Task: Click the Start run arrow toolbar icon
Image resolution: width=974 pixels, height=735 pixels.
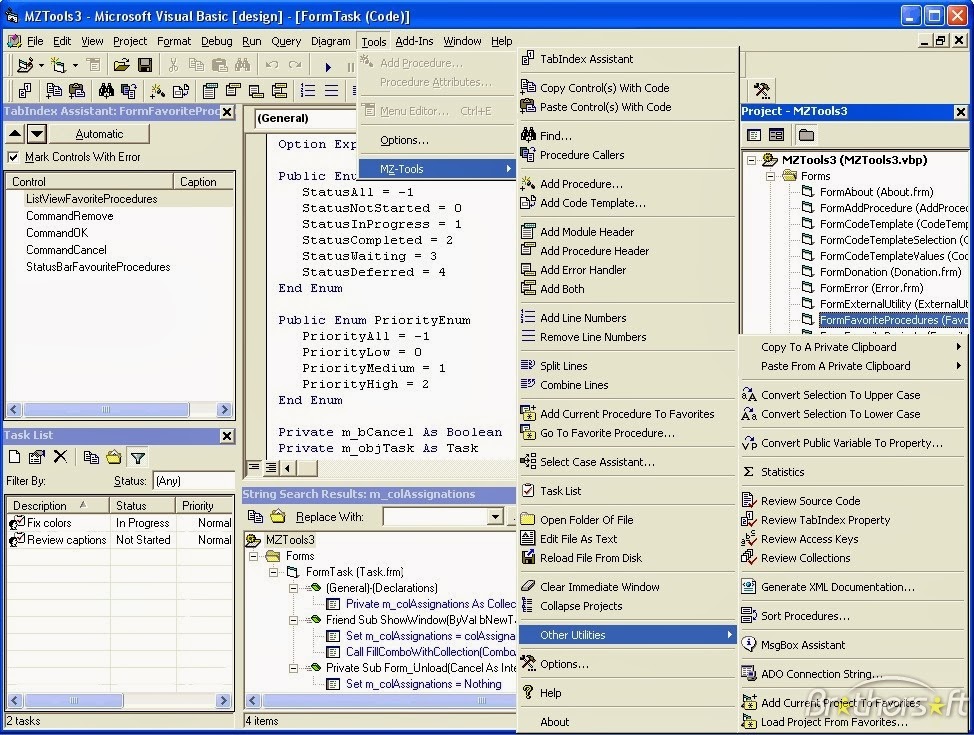Action: tap(328, 66)
